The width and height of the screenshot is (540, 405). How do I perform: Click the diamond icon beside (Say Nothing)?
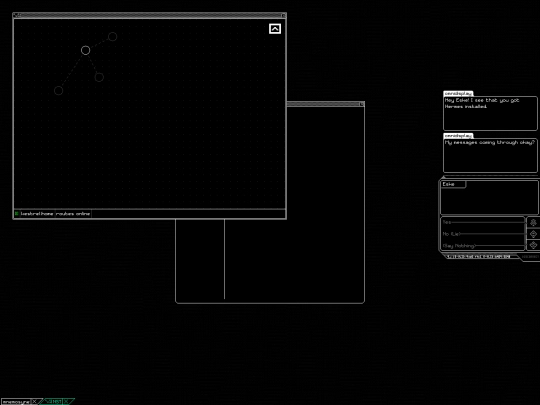pyautogui.click(x=533, y=245)
